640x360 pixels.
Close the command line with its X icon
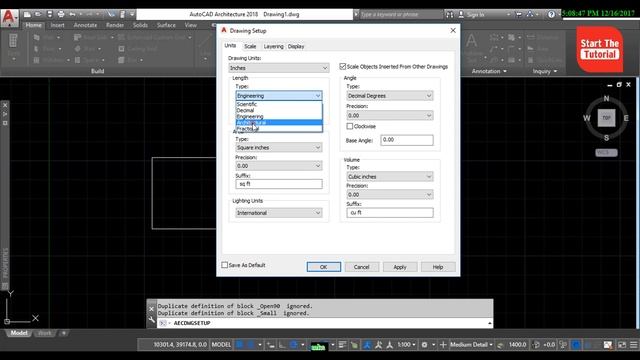click(151, 309)
